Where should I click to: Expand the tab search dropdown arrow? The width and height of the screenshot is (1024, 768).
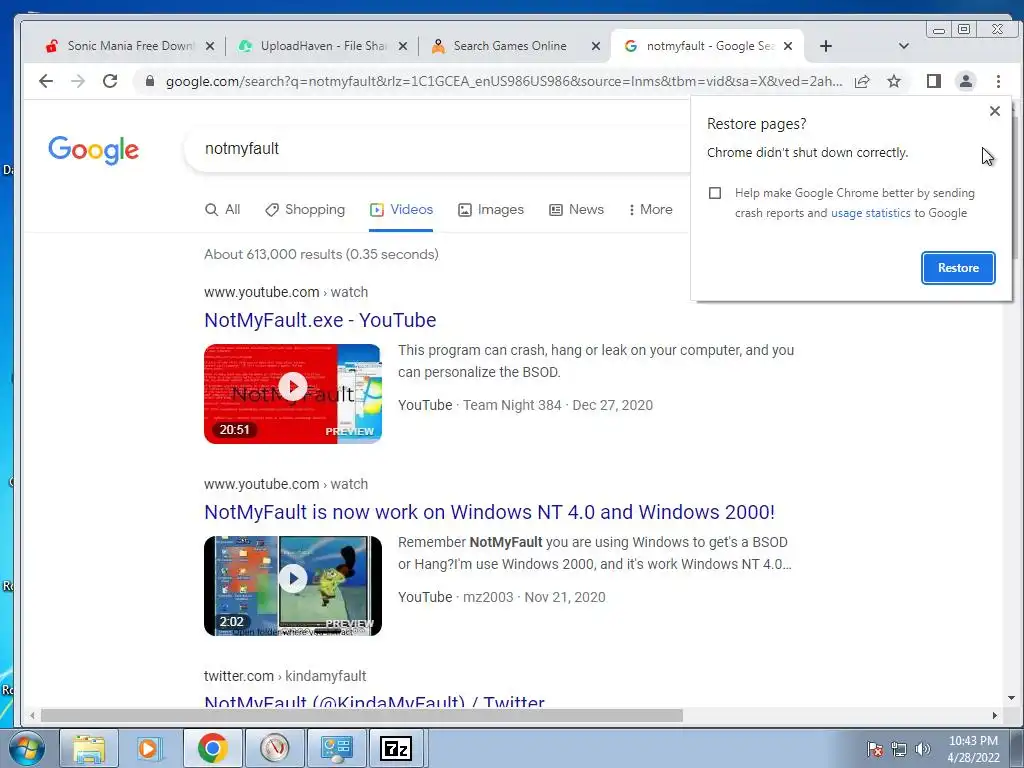pyautogui.click(x=904, y=46)
